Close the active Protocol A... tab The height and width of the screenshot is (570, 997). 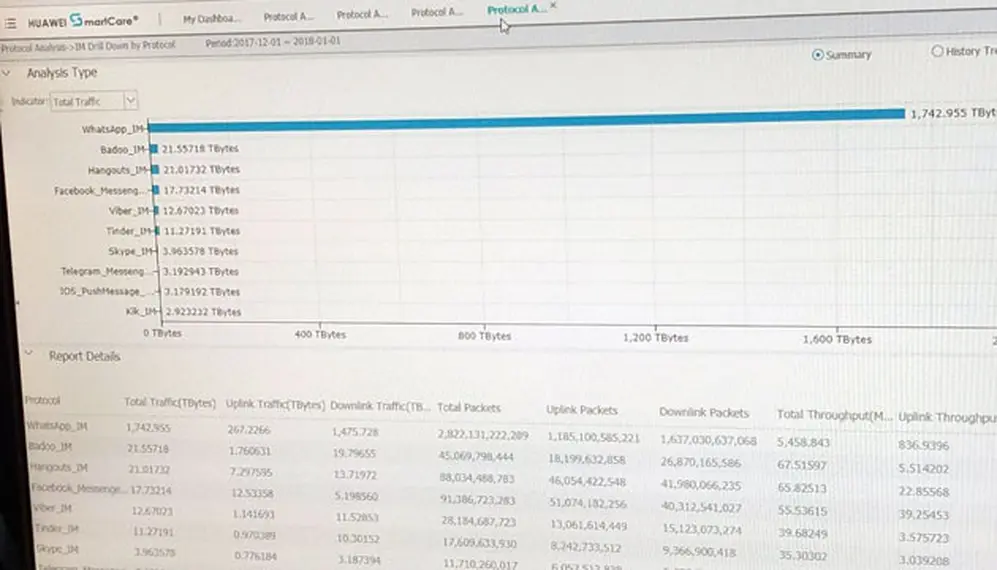553,5
